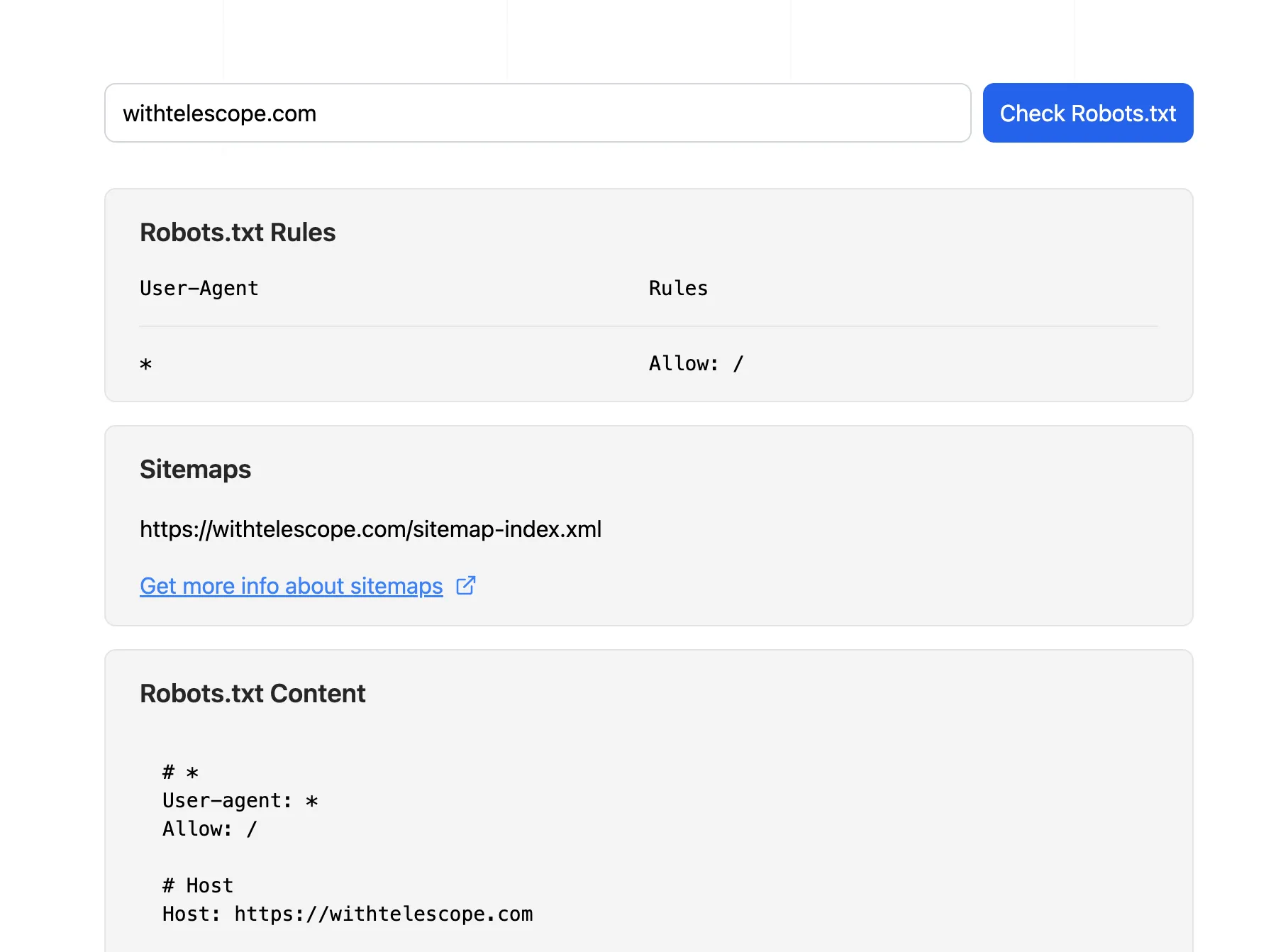Image resolution: width=1271 pixels, height=952 pixels.
Task: Select the User-agent: * content line
Action: [x=240, y=800]
